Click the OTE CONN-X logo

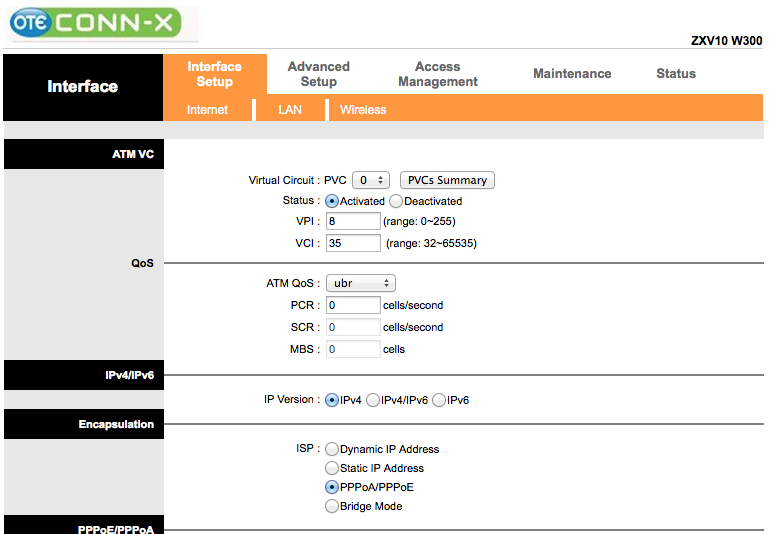point(96,23)
